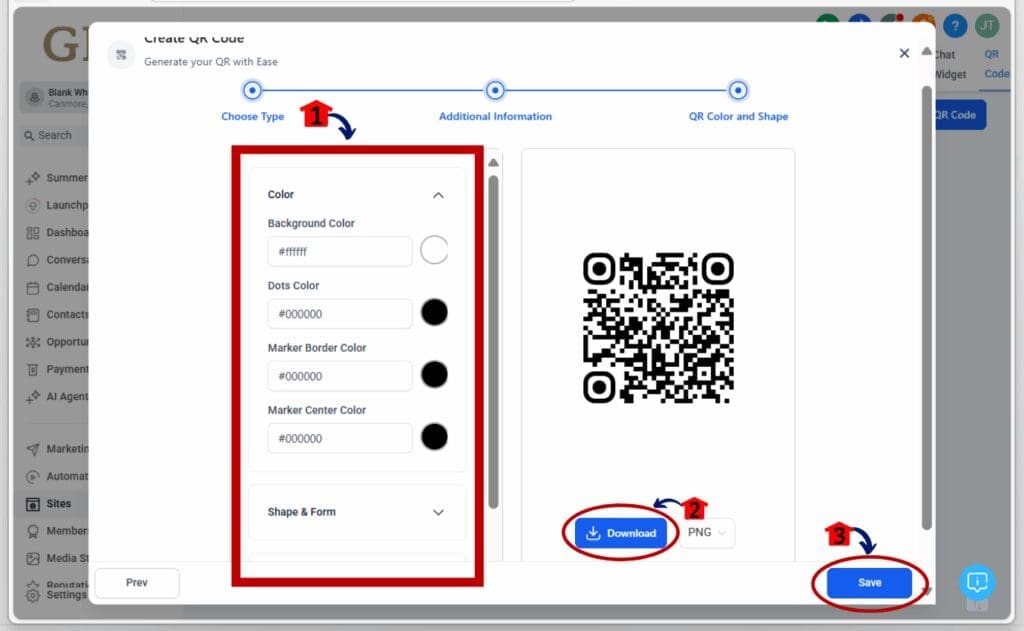1024x631 pixels.
Task: Click the Dashboard grid icon
Action: [33, 233]
